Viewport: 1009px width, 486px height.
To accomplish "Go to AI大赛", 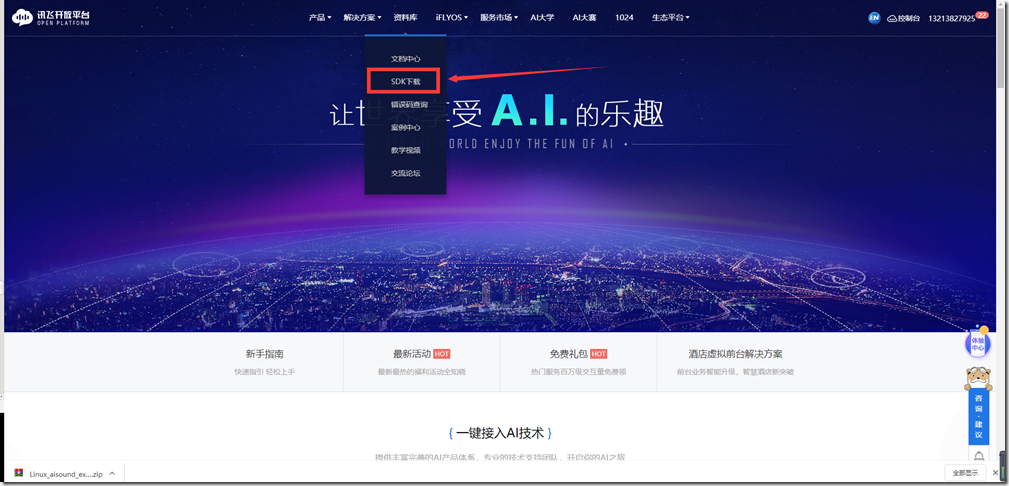I will (584, 17).
